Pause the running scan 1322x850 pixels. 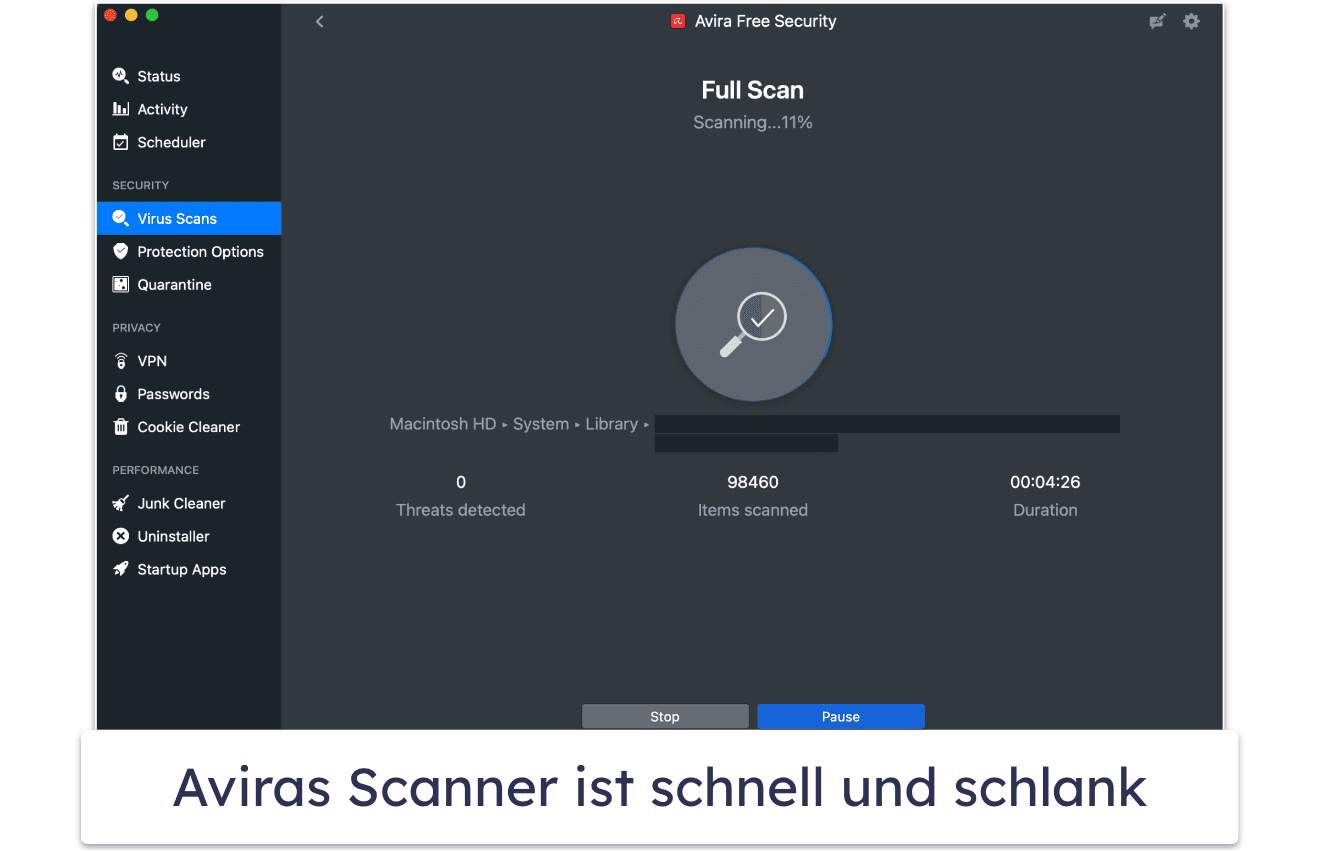(x=841, y=716)
